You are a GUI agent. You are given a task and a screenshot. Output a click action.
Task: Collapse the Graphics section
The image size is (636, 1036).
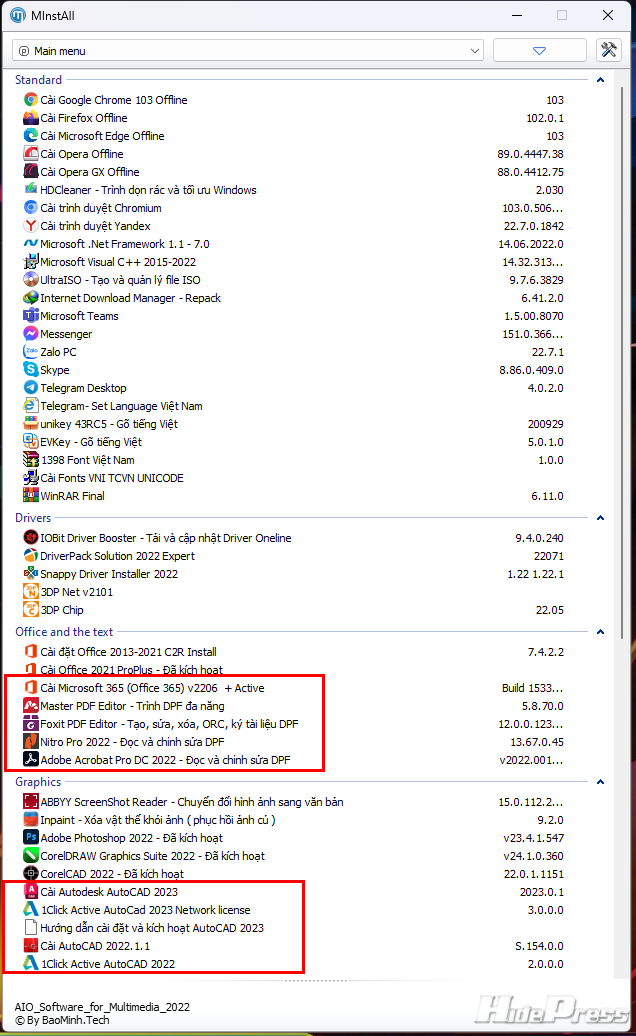(600, 782)
